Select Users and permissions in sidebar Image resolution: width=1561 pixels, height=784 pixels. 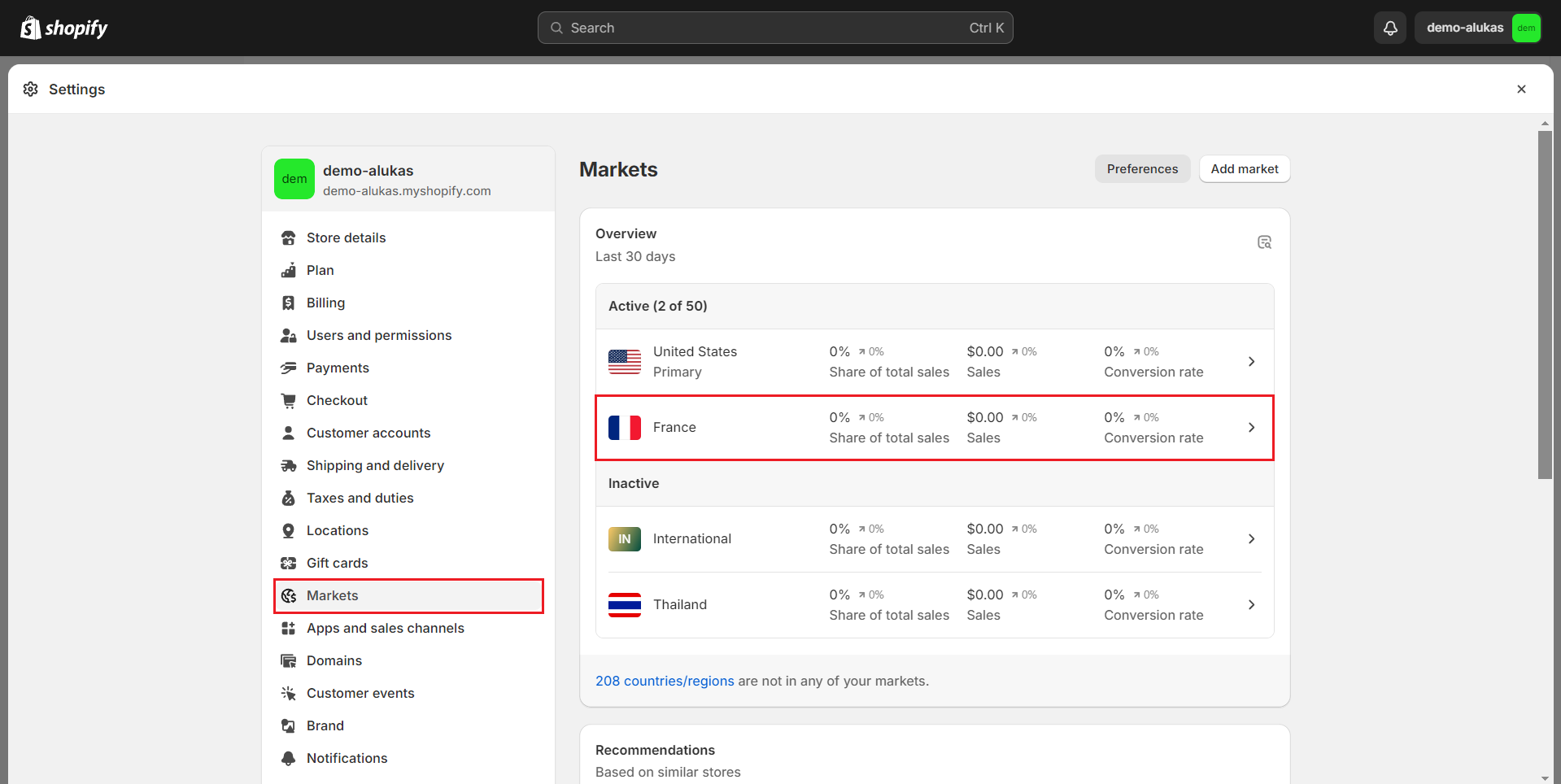point(378,335)
